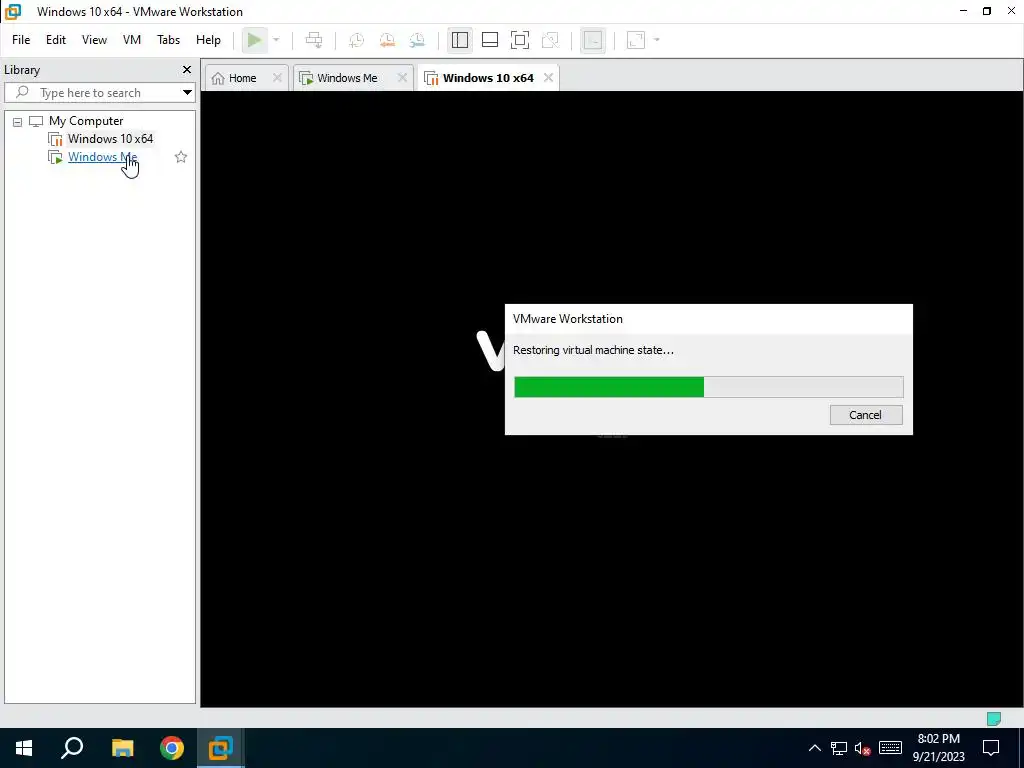This screenshot has height=768, width=1024.
Task: Click the green Power On play button
Action: pos(254,40)
